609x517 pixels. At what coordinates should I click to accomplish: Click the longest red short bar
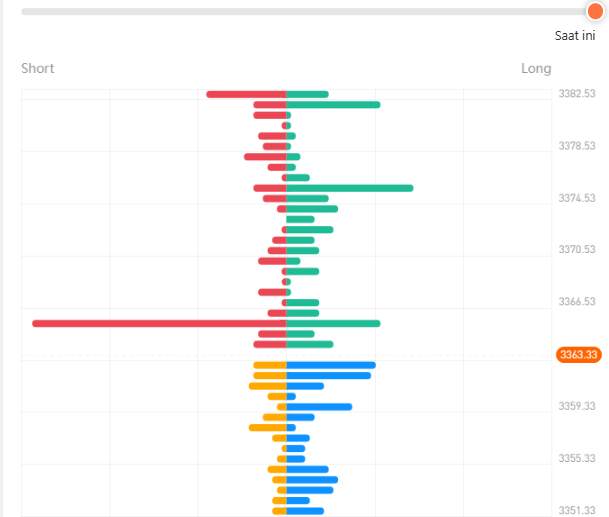coord(159,324)
